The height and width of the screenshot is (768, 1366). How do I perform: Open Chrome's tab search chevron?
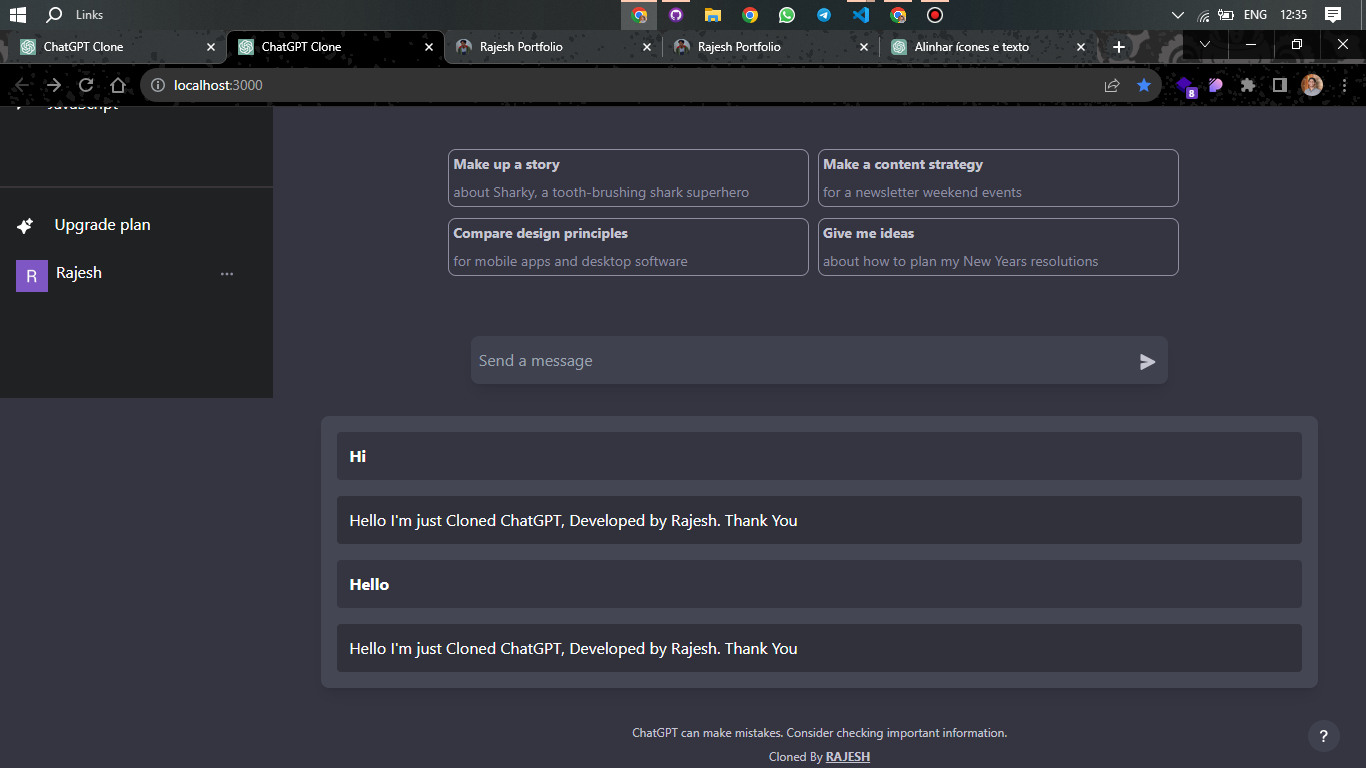click(x=1205, y=45)
